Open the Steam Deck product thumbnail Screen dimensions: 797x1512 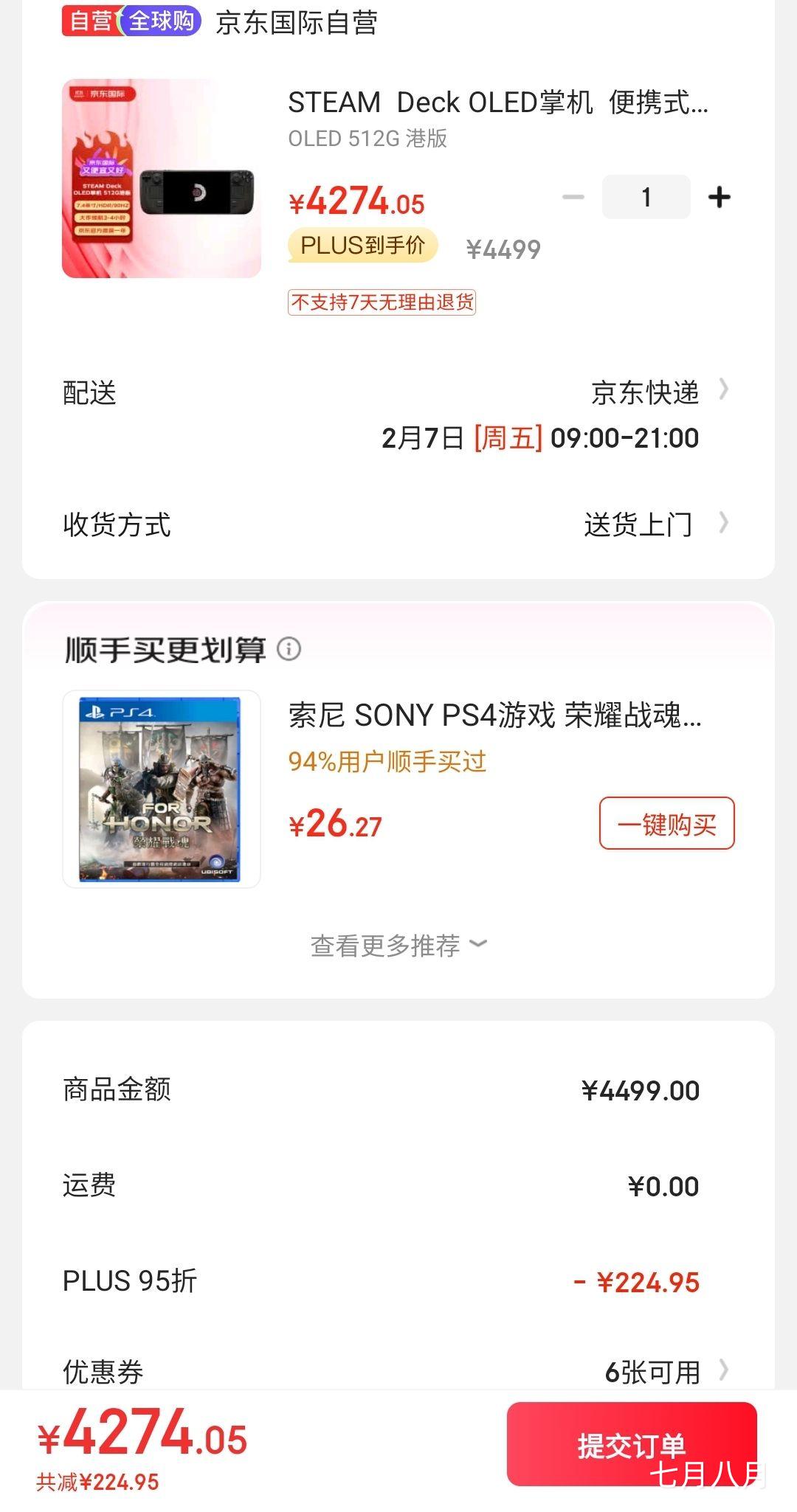click(162, 178)
